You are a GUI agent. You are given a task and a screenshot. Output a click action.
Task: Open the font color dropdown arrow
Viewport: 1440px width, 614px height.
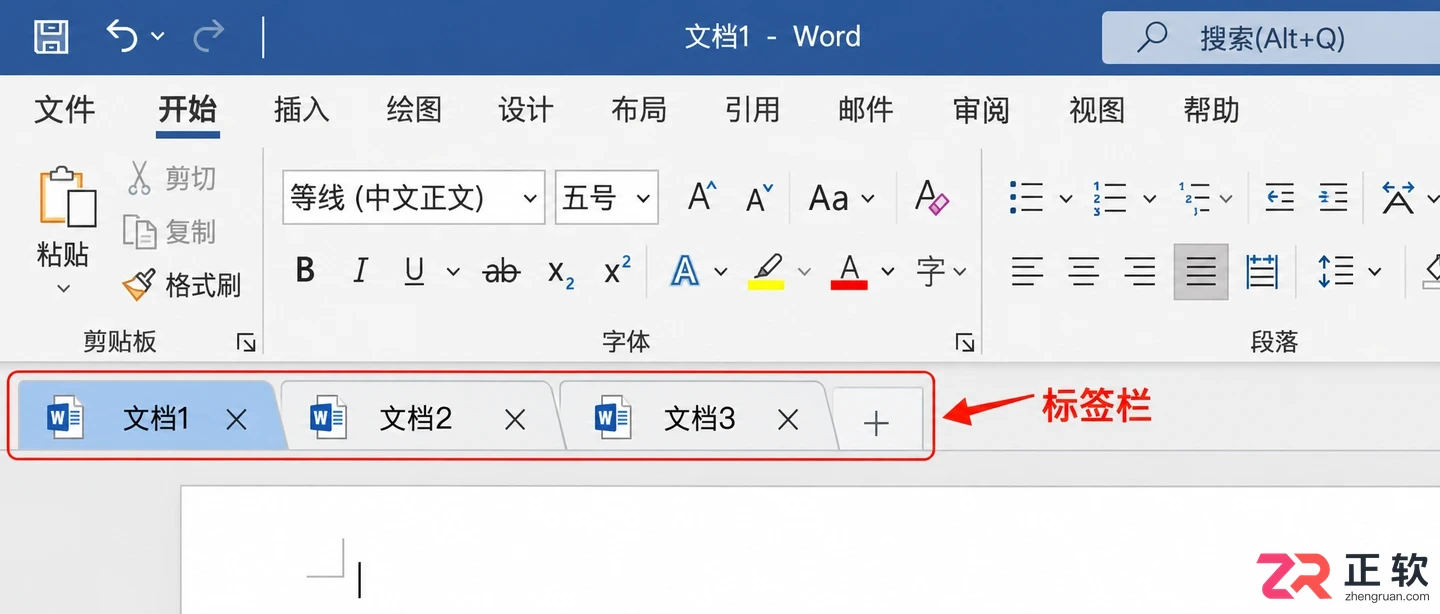point(888,271)
